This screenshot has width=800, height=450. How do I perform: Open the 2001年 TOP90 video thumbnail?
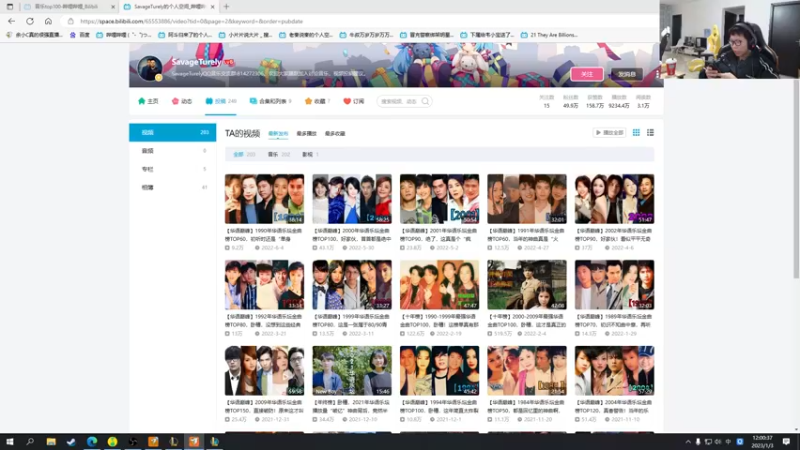(x=439, y=199)
